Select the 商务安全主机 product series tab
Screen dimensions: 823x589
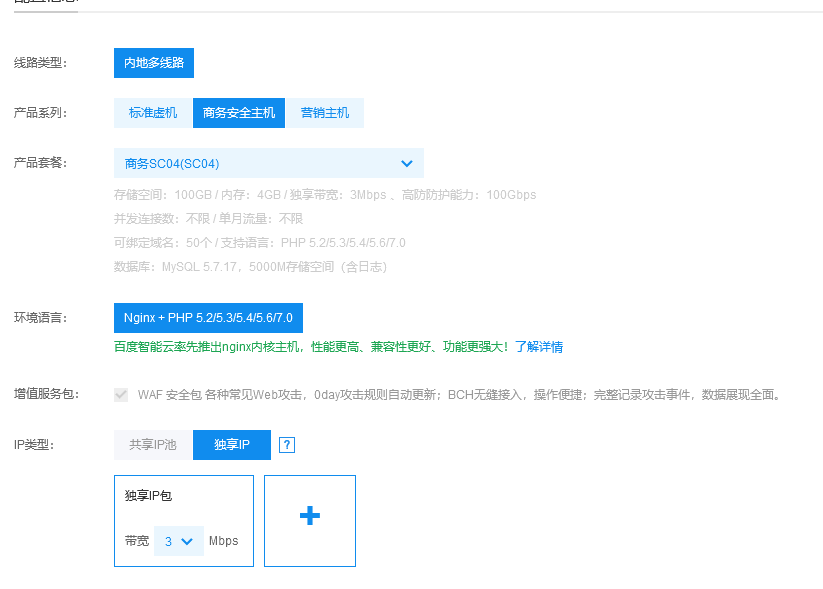(239, 113)
